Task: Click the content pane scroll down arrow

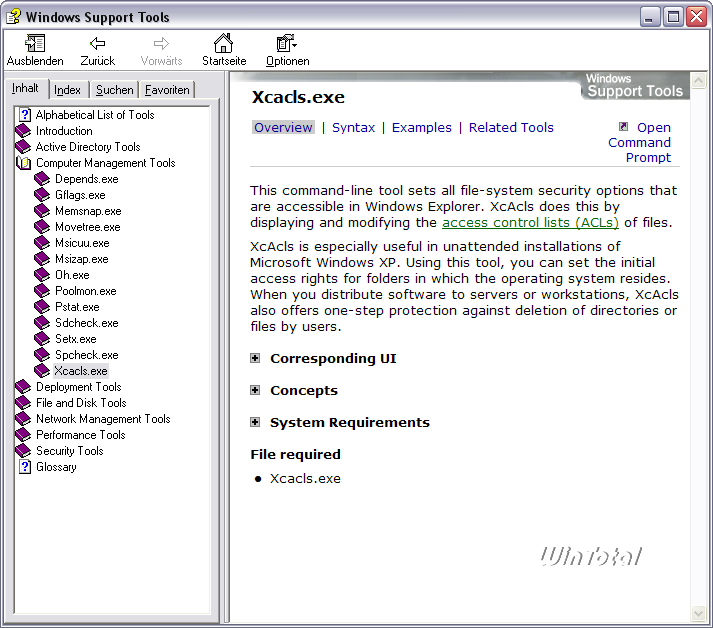Action: coord(698,613)
